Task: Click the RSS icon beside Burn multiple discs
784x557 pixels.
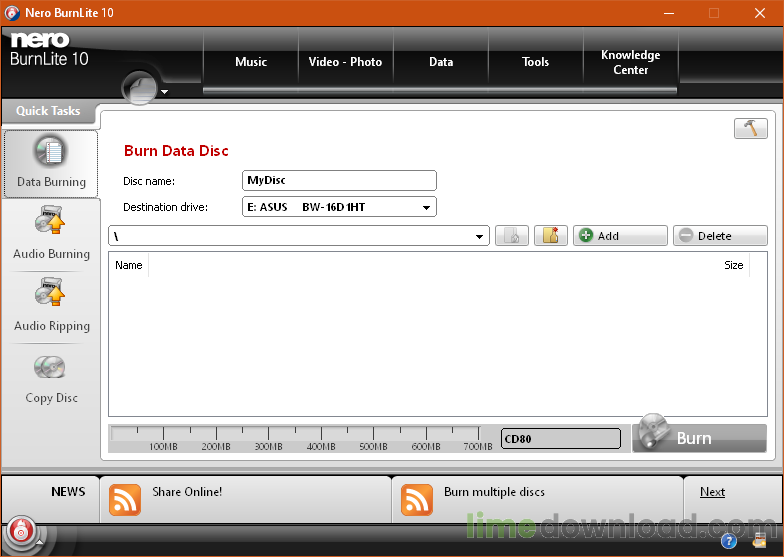Action: click(x=416, y=500)
